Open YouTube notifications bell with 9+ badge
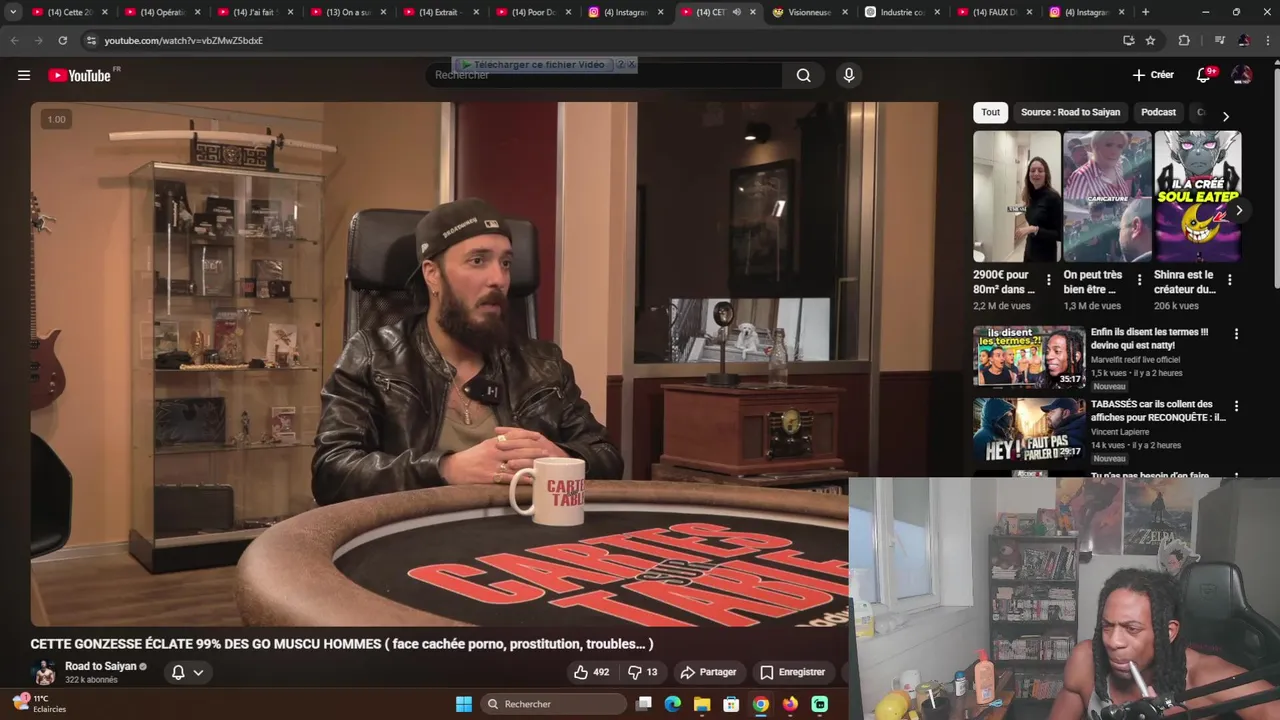 click(1205, 75)
